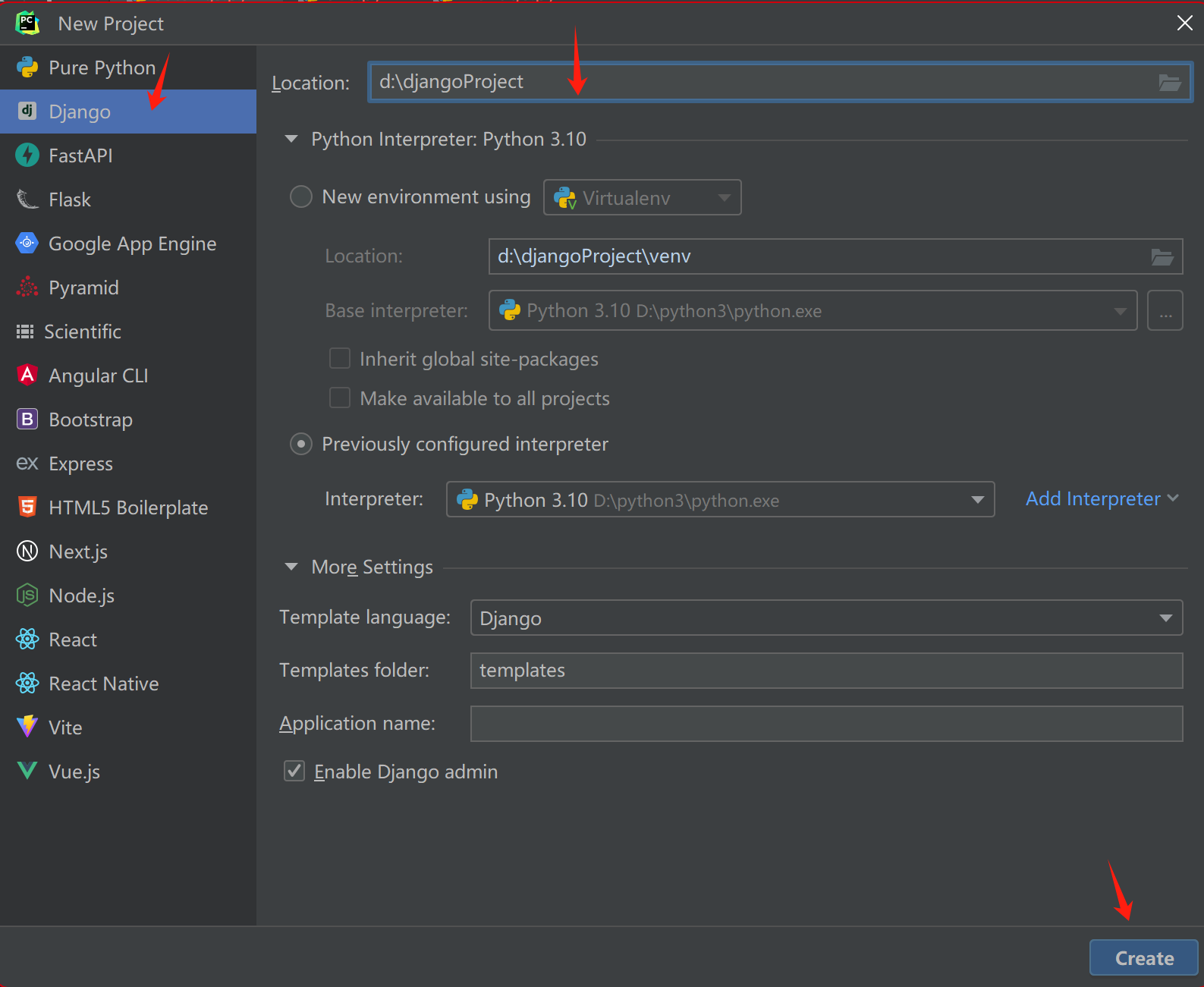The image size is (1204, 987).
Task: Open the Template language dropdown
Action: (x=826, y=618)
